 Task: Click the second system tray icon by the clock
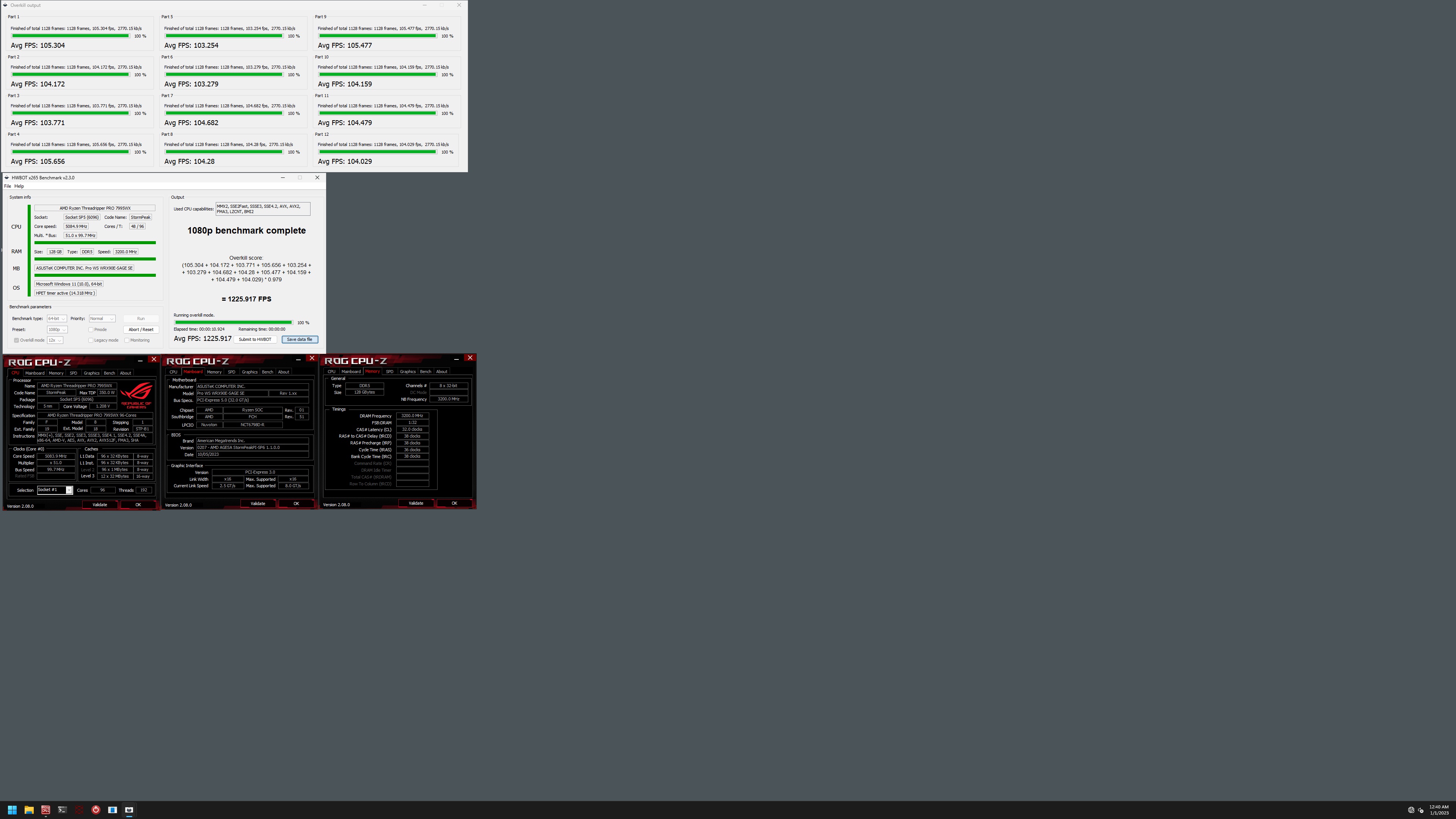(x=1420, y=810)
